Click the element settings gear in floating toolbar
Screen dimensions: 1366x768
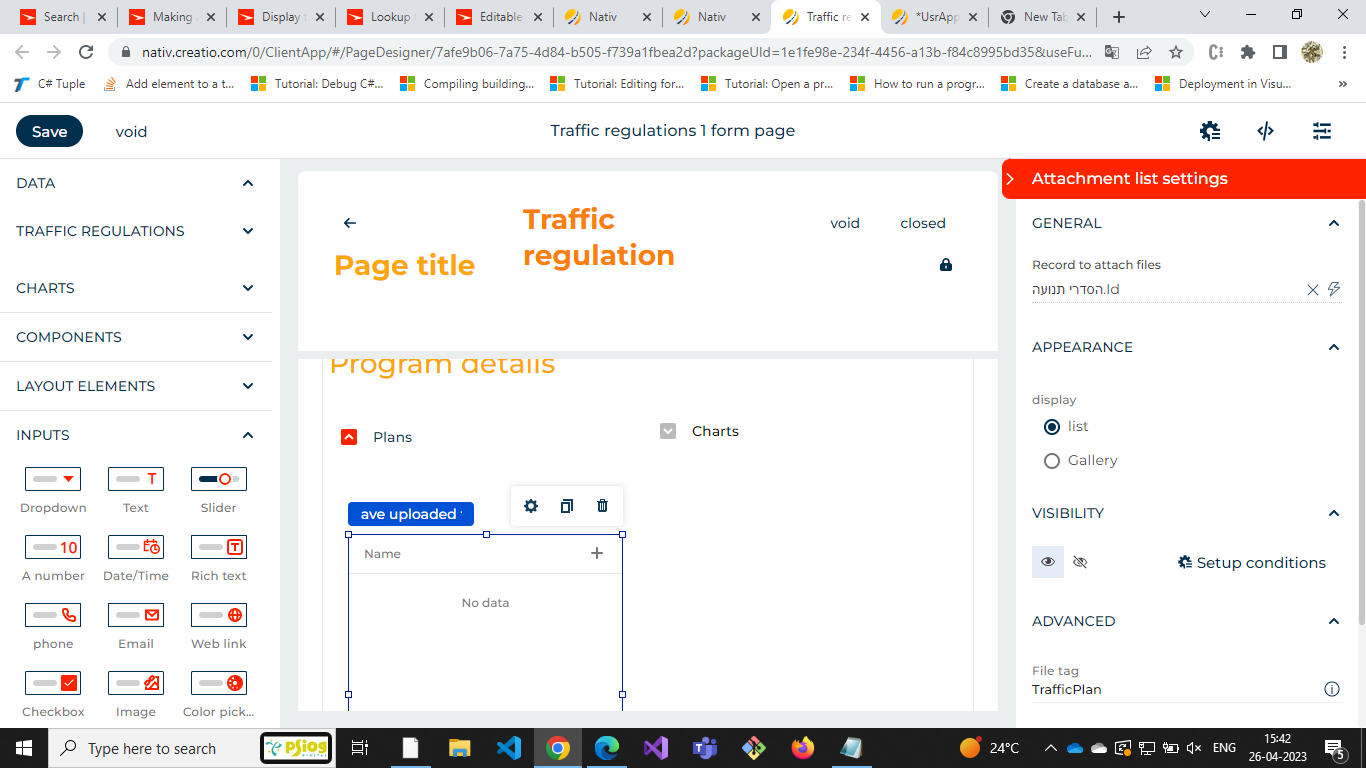tap(531, 506)
